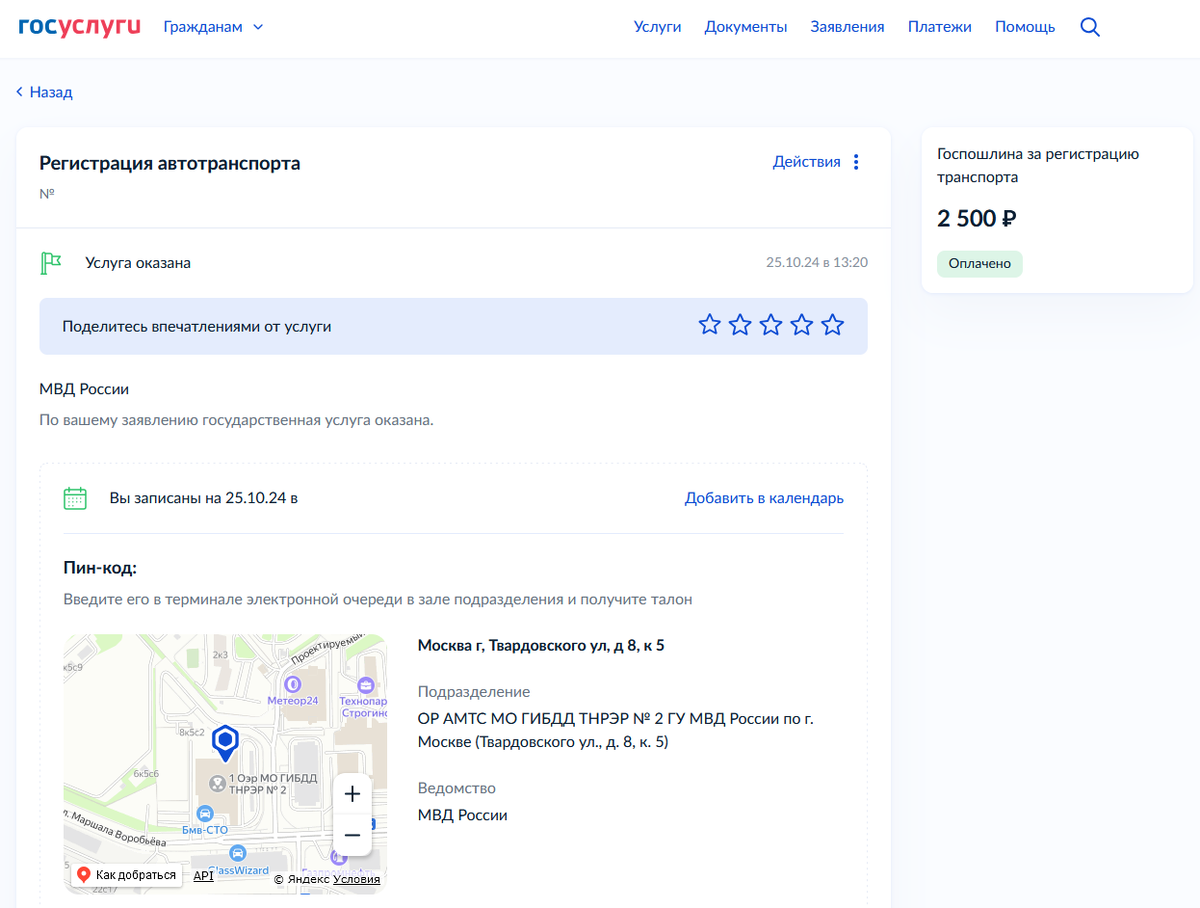Click the green flag status icon
The width and height of the screenshot is (1200, 908).
[x=50, y=263]
